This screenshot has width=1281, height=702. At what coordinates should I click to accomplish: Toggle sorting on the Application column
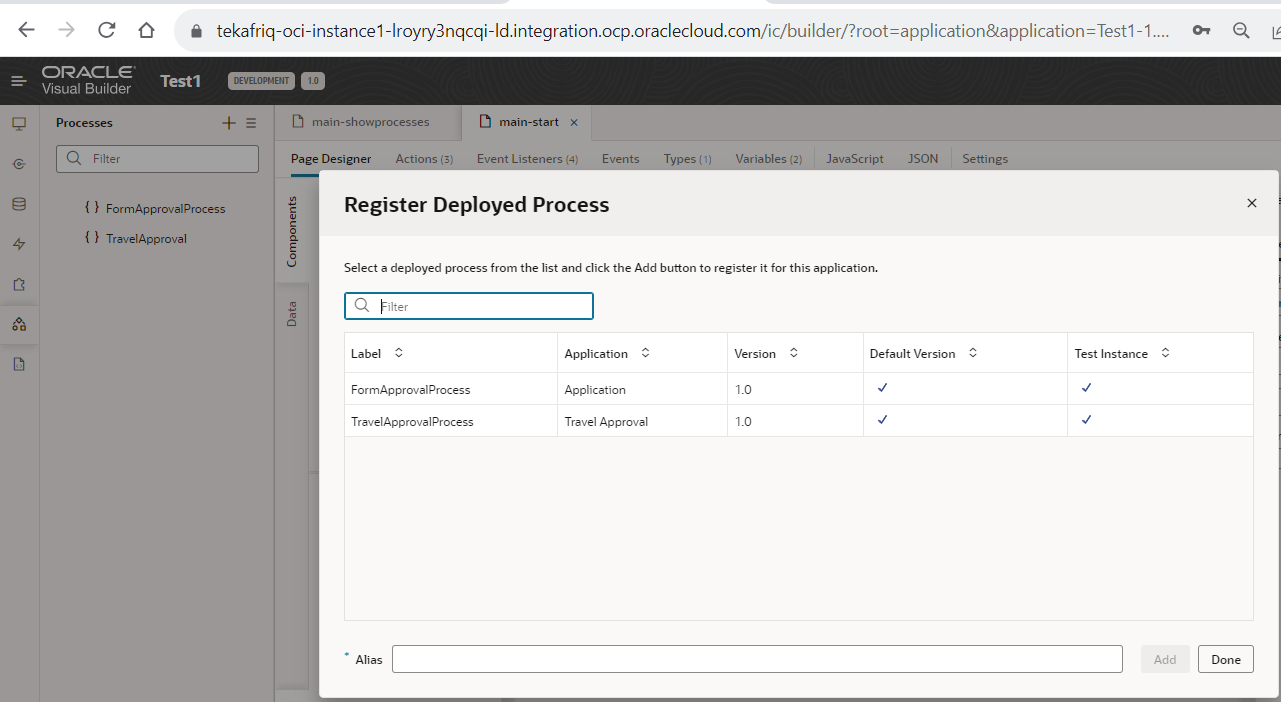coord(644,352)
